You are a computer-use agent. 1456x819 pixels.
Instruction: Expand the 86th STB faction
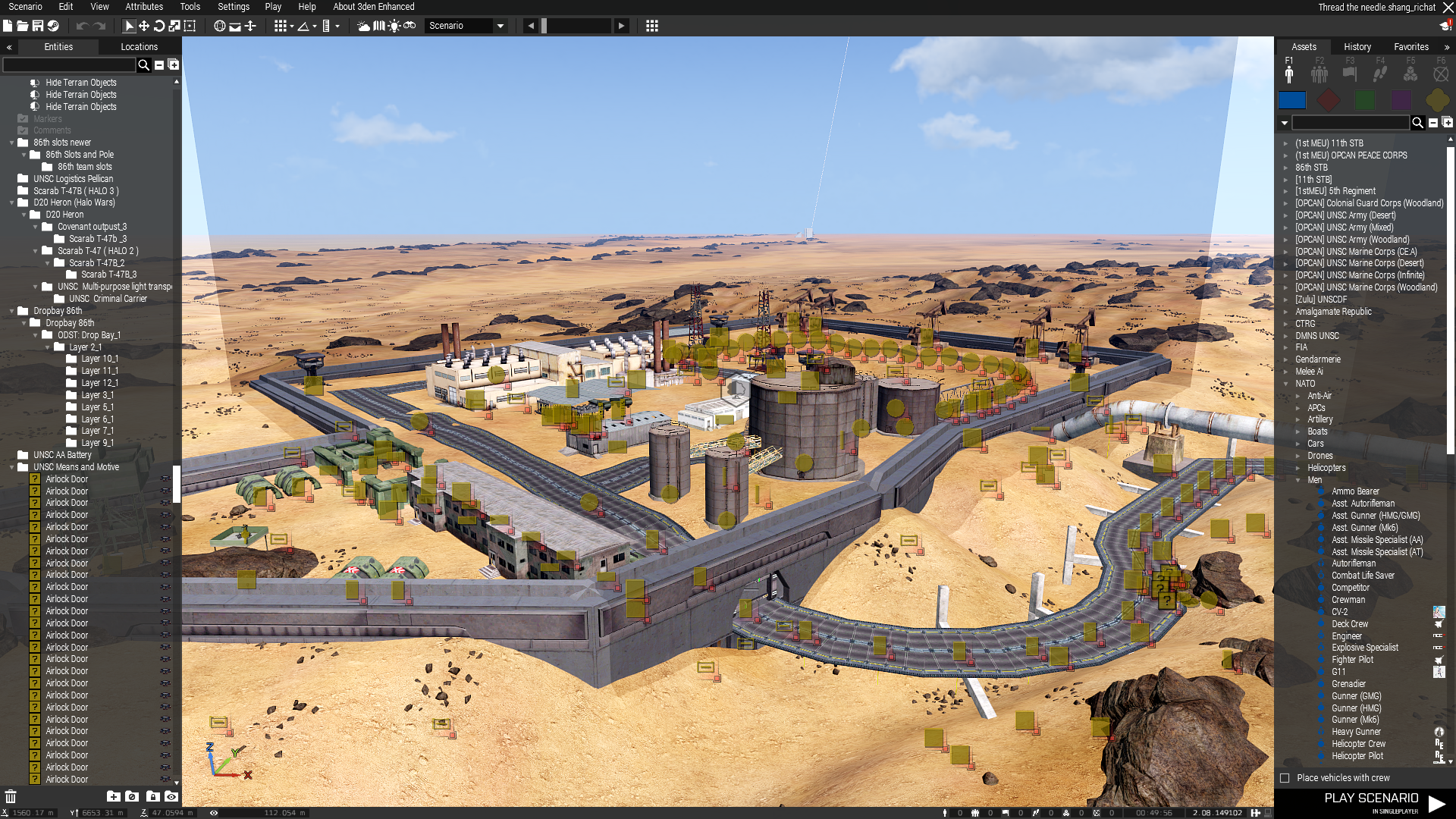(1286, 168)
